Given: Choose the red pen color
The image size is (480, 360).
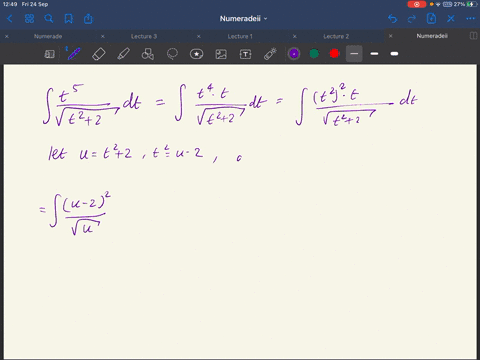Looking at the screenshot, I should 334,54.
